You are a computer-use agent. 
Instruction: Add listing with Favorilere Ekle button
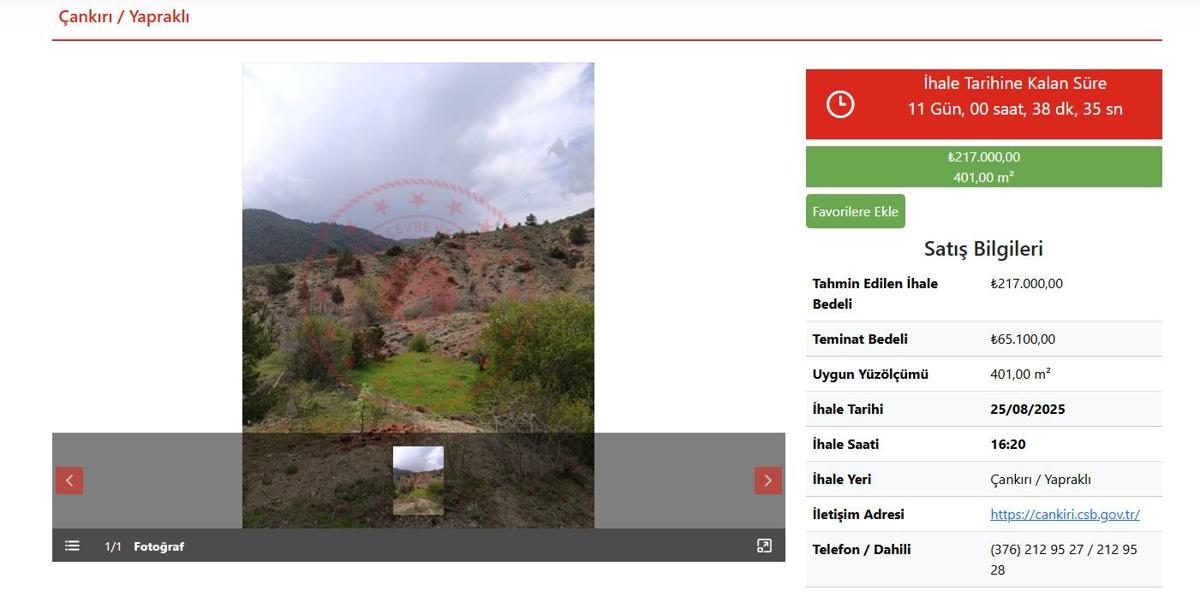pyautogui.click(x=855, y=211)
